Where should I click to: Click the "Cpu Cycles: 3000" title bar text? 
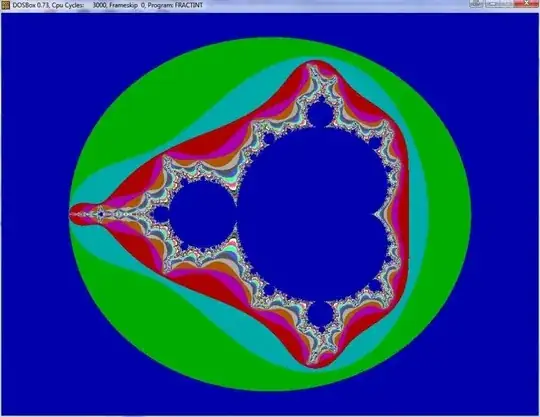point(79,5)
